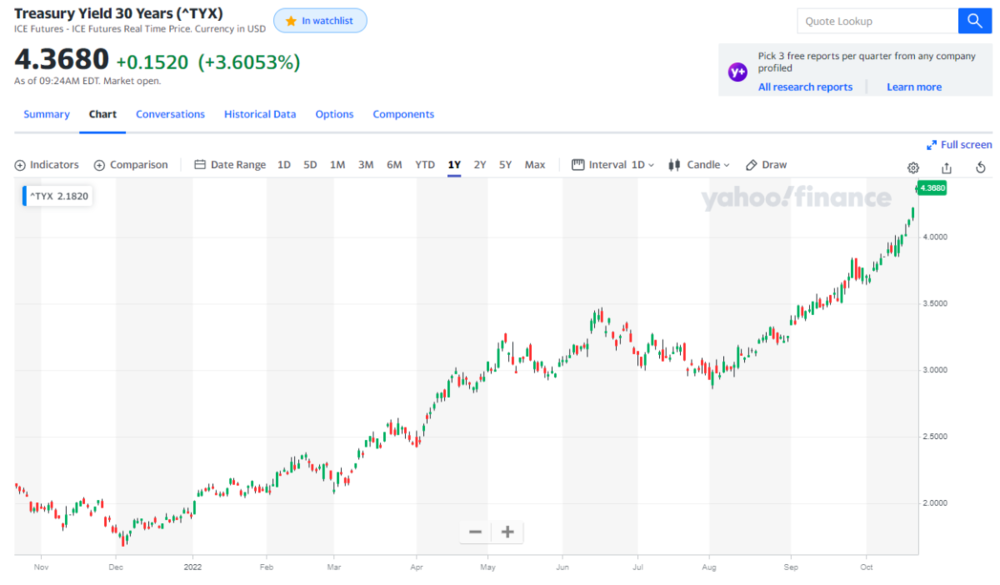The image size is (1000, 585).
Task: Follow the All research reports link
Action: [x=805, y=87]
